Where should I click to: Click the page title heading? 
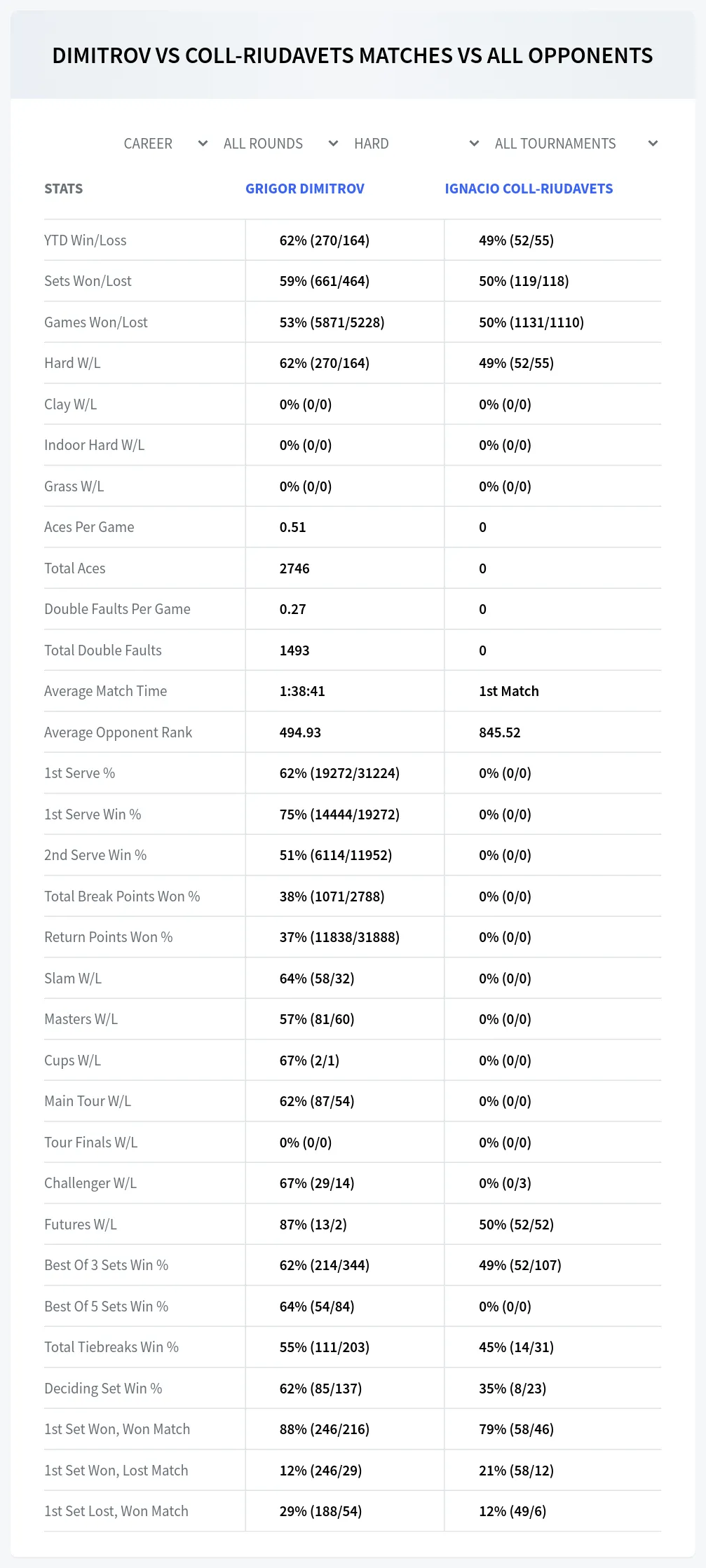[x=353, y=55]
